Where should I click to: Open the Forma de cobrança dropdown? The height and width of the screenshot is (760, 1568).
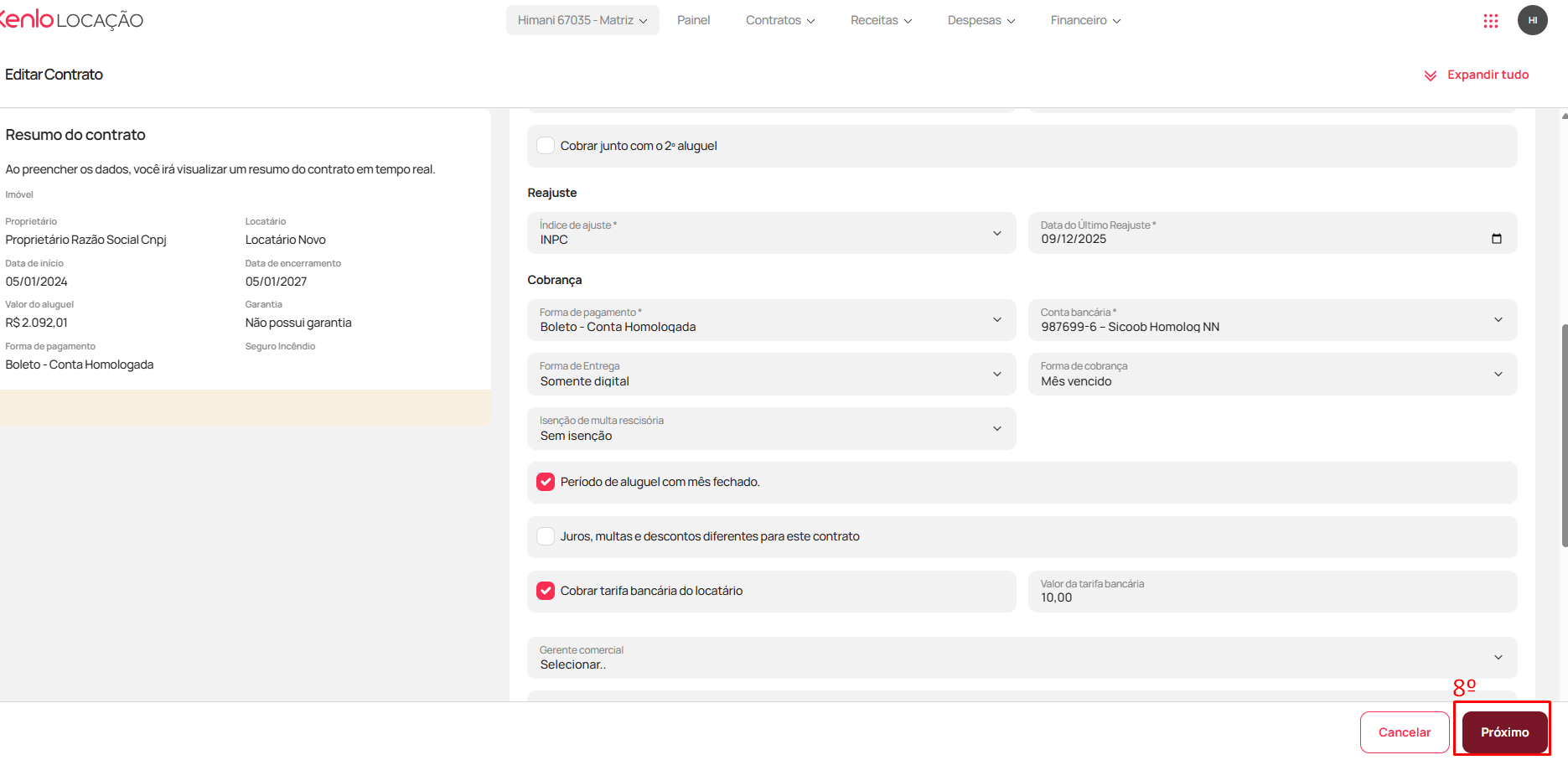pyautogui.click(x=1272, y=374)
